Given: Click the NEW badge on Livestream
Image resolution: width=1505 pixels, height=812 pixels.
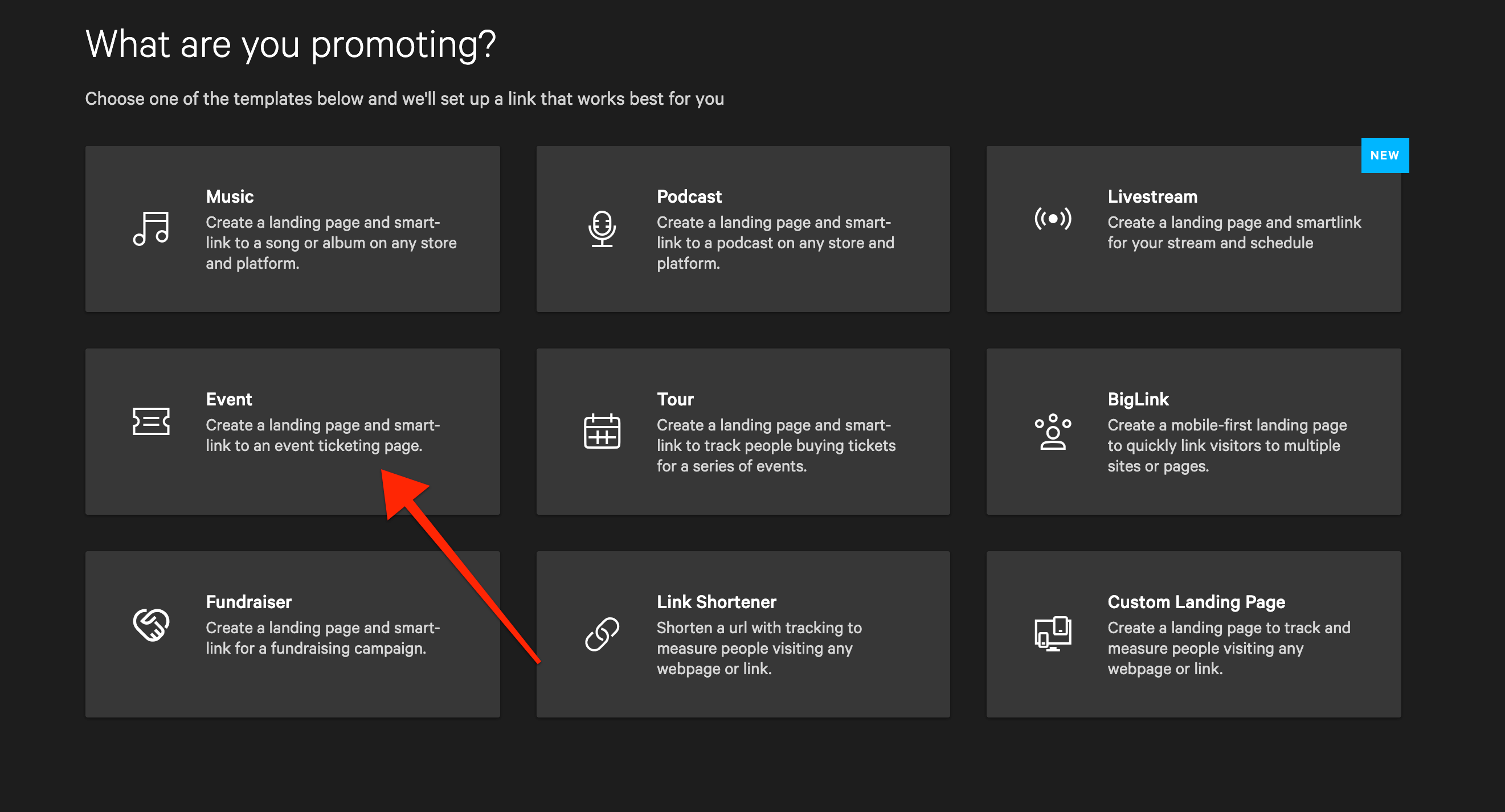Looking at the screenshot, I should [x=1385, y=155].
